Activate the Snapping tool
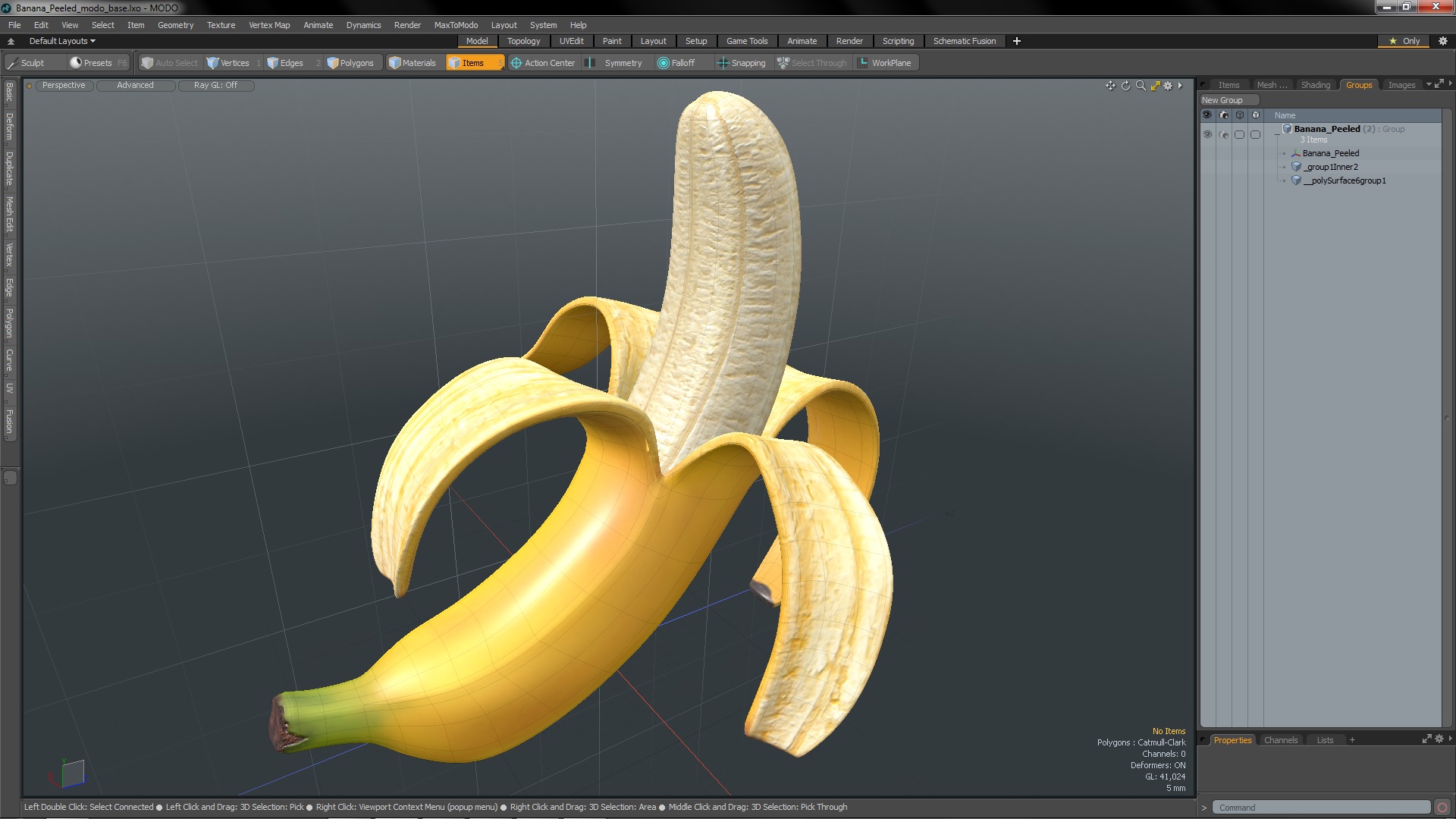Image resolution: width=1456 pixels, height=819 pixels. coord(742,63)
